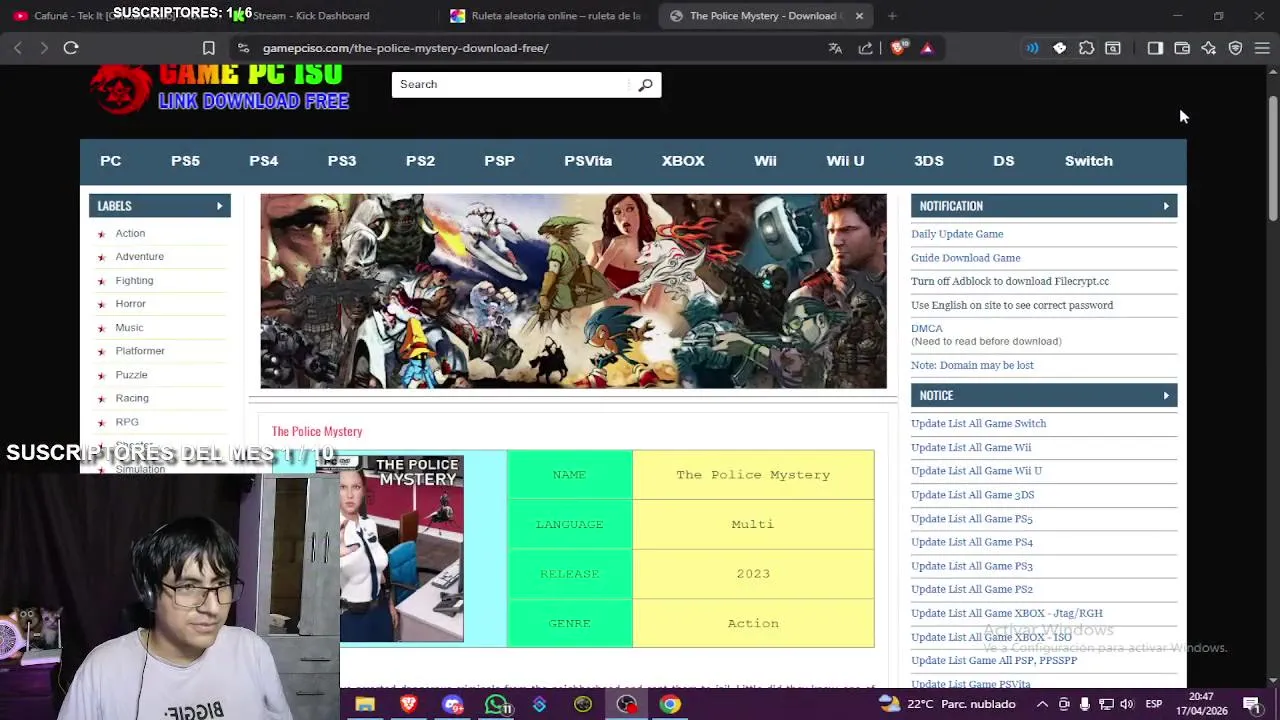Open the Switch menu item
The height and width of the screenshot is (720, 1280).
[x=1089, y=161]
